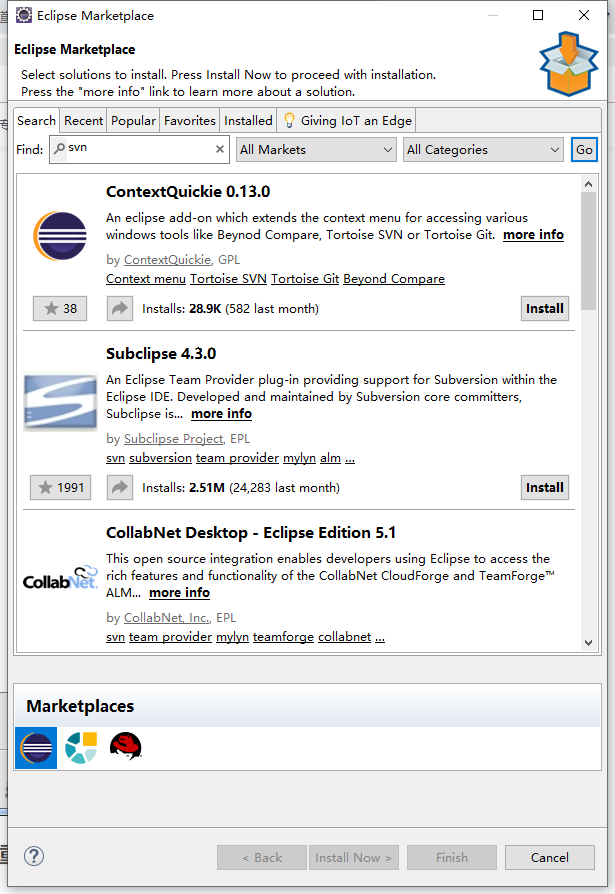Image resolution: width=615 pixels, height=894 pixels.
Task: Install ContextQuickie 0.13.0
Action: [545, 308]
